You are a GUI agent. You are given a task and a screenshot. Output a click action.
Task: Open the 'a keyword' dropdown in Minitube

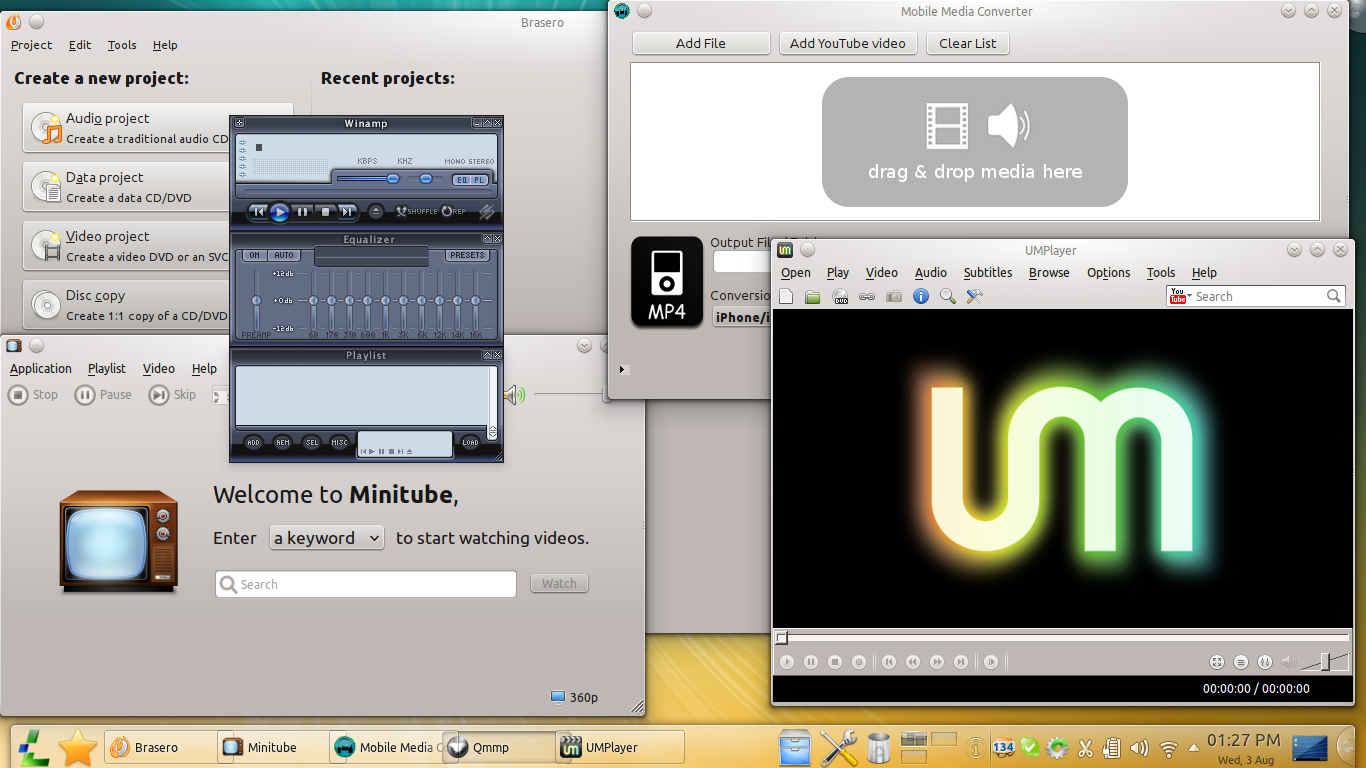tap(327, 538)
